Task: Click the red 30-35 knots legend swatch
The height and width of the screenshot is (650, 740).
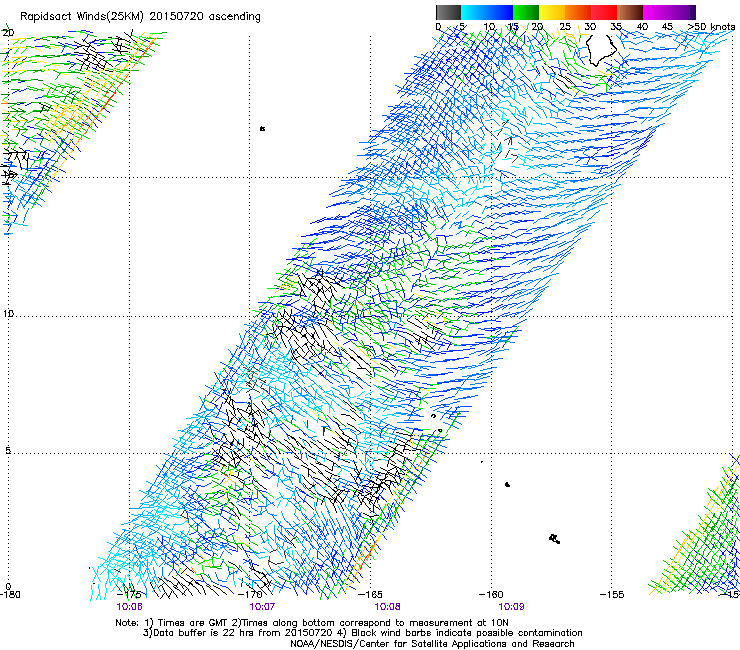Action: coord(604,12)
